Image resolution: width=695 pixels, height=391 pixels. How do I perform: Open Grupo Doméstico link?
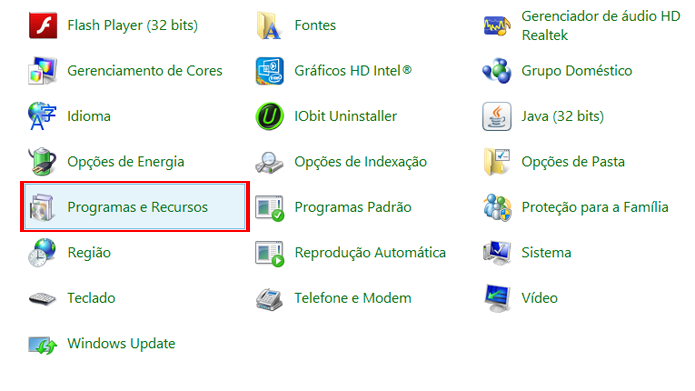tap(577, 71)
